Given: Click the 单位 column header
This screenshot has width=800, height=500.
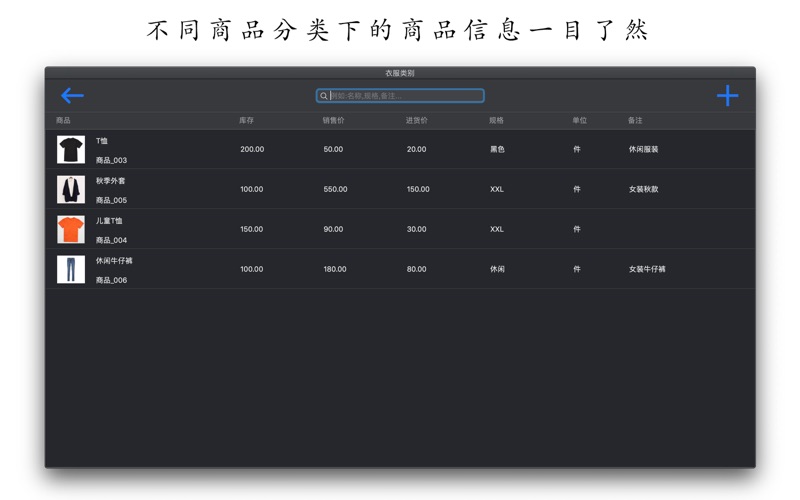Looking at the screenshot, I should pos(579,121).
